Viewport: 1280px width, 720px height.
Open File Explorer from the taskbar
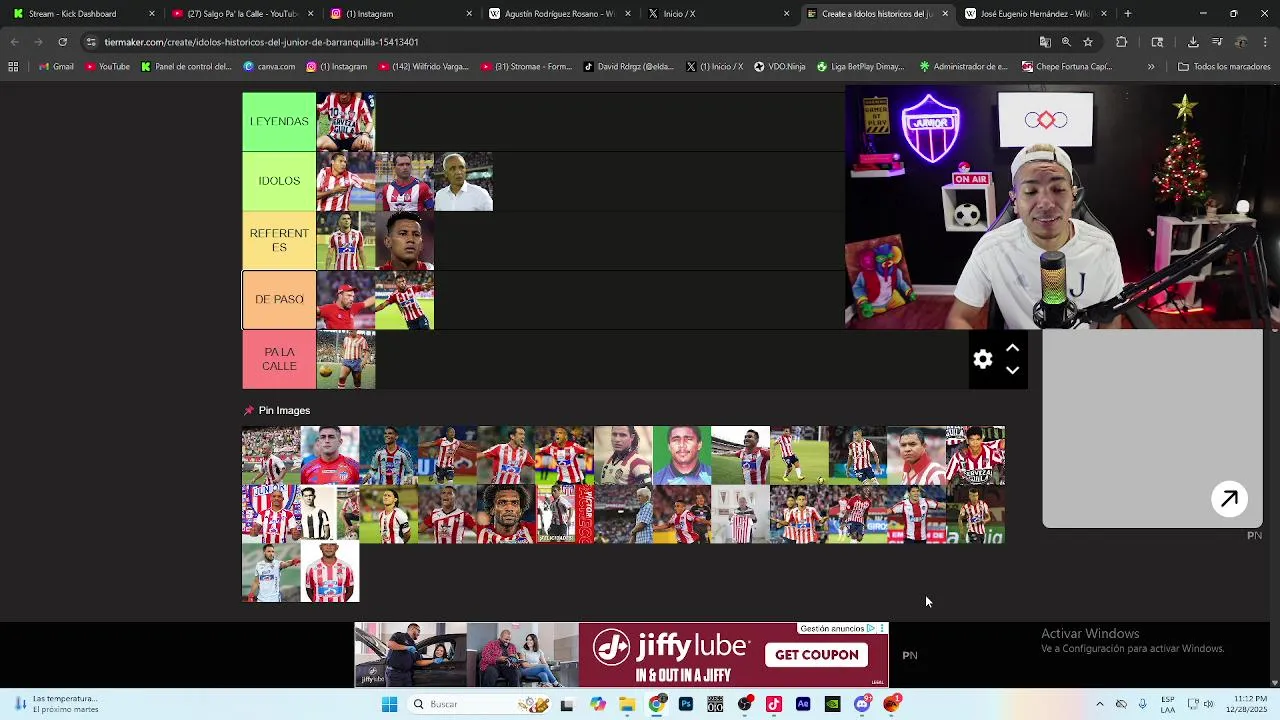pos(627,704)
